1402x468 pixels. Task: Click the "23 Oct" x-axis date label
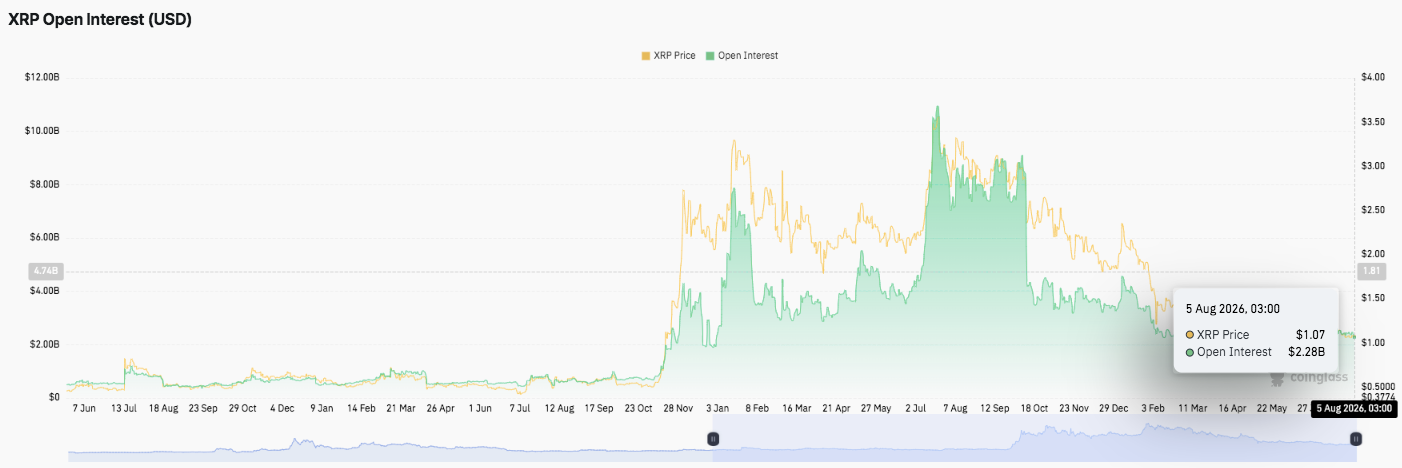(x=640, y=409)
